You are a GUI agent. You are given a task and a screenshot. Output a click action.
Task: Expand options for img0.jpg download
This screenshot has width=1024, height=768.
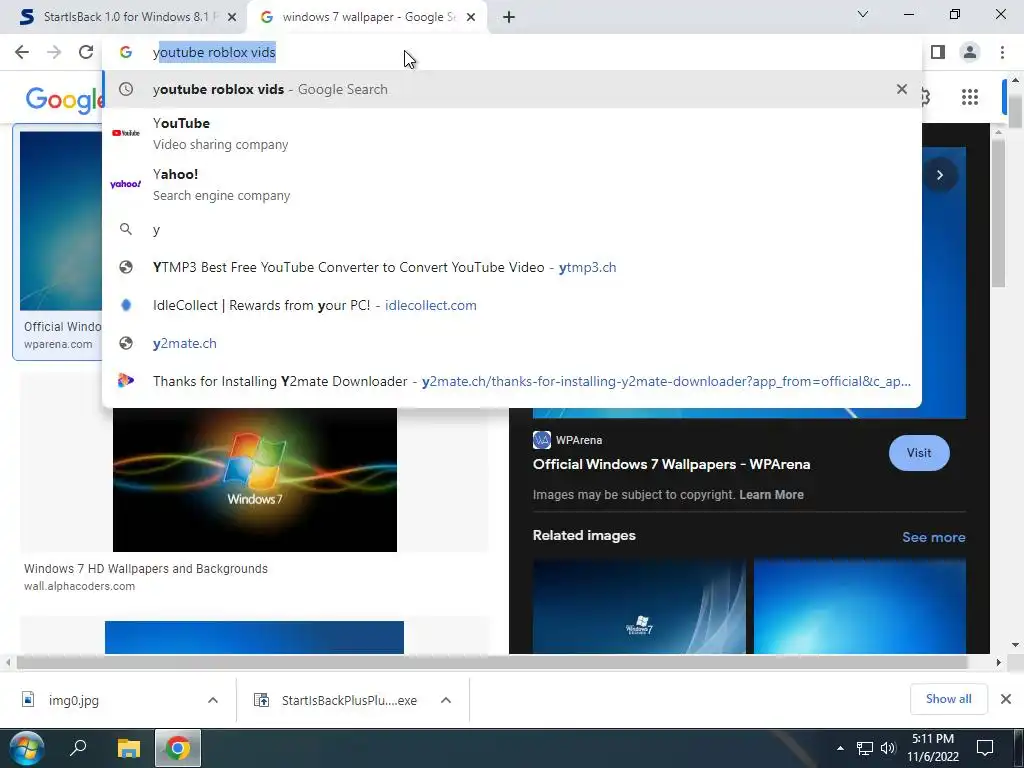213,700
